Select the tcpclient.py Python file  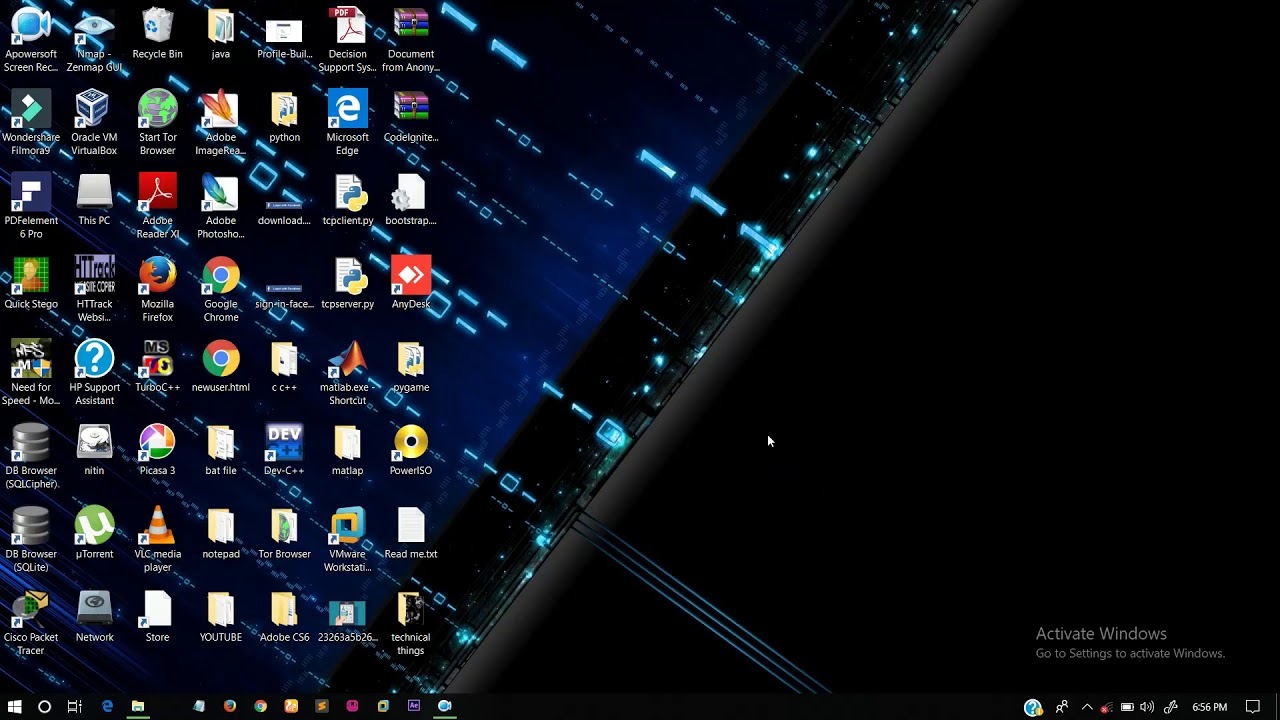click(x=347, y=200)
